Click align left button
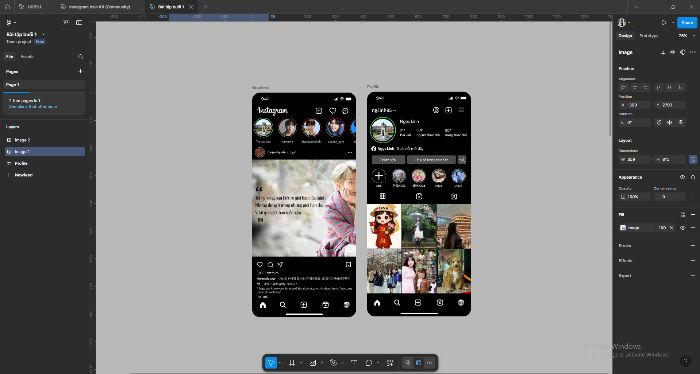 (x=624, y=87)
